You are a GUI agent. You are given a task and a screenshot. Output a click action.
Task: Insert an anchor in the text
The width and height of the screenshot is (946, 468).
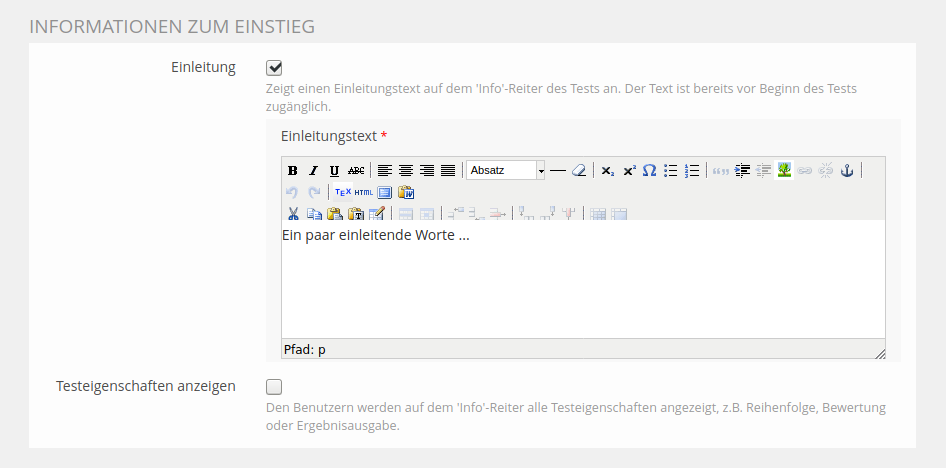point(846,171)
